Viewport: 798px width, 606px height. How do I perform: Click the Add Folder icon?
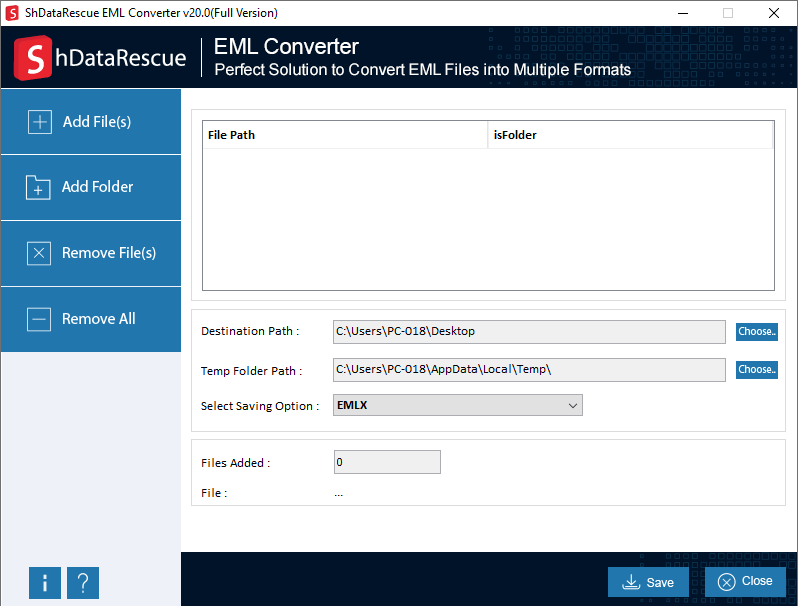tap(38, 187)
